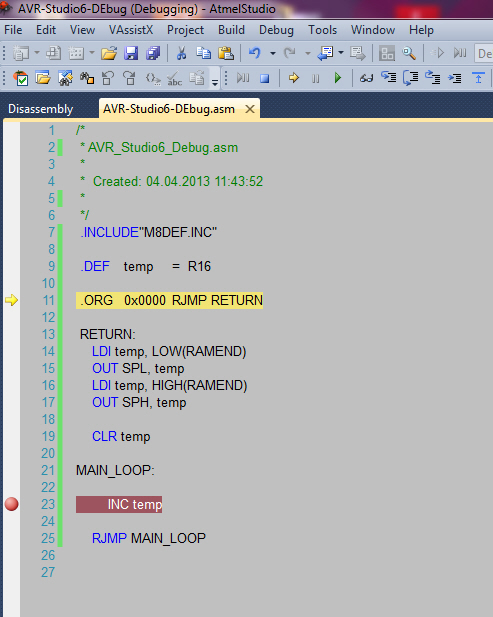Close the AVR-Studio6-DEbug.asm tab
This screenshot has width=493, height=617.
pos(250,109)
